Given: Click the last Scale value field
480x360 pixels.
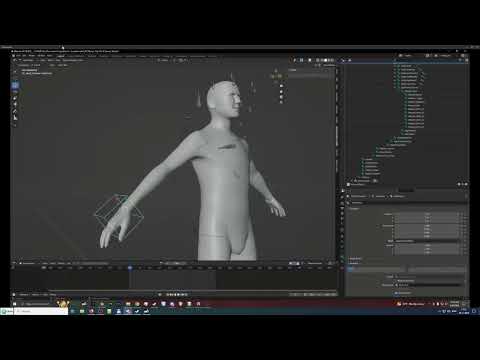Looking at the screenshot, I should tap(428, 253).
